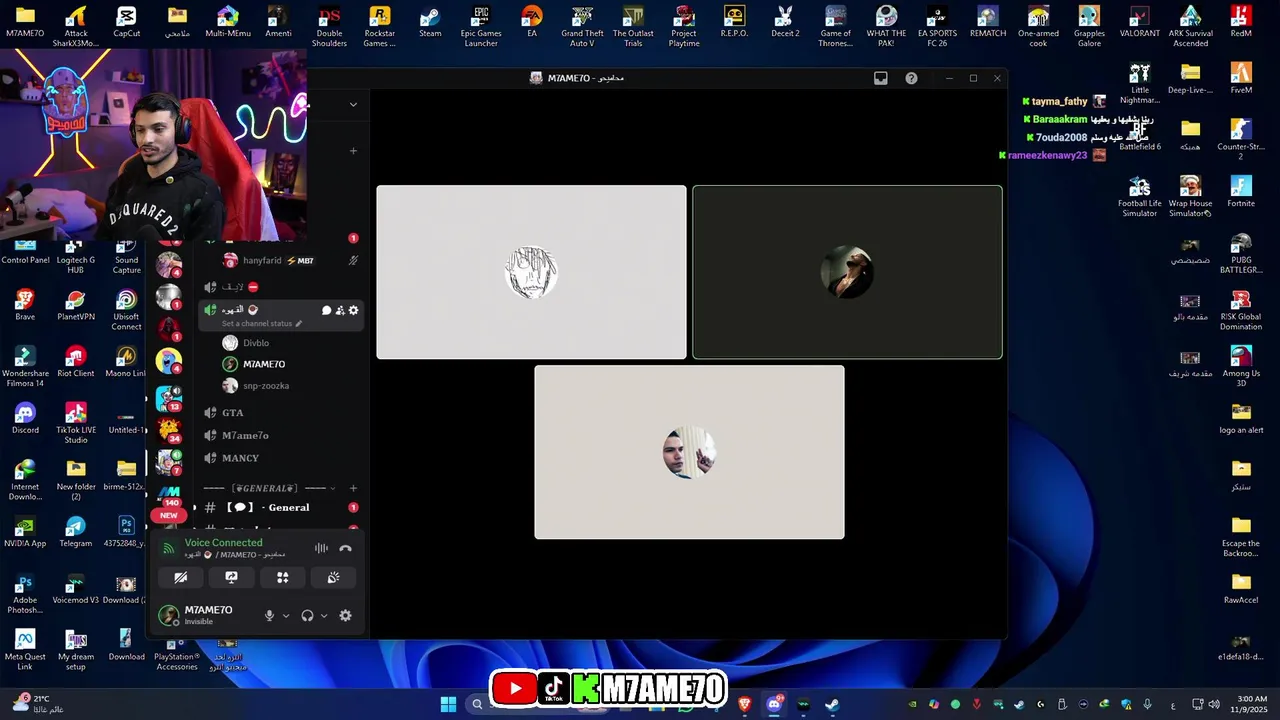
Task: Open the Discord inbox icon in title bar
Action: (x=881, y=78)
